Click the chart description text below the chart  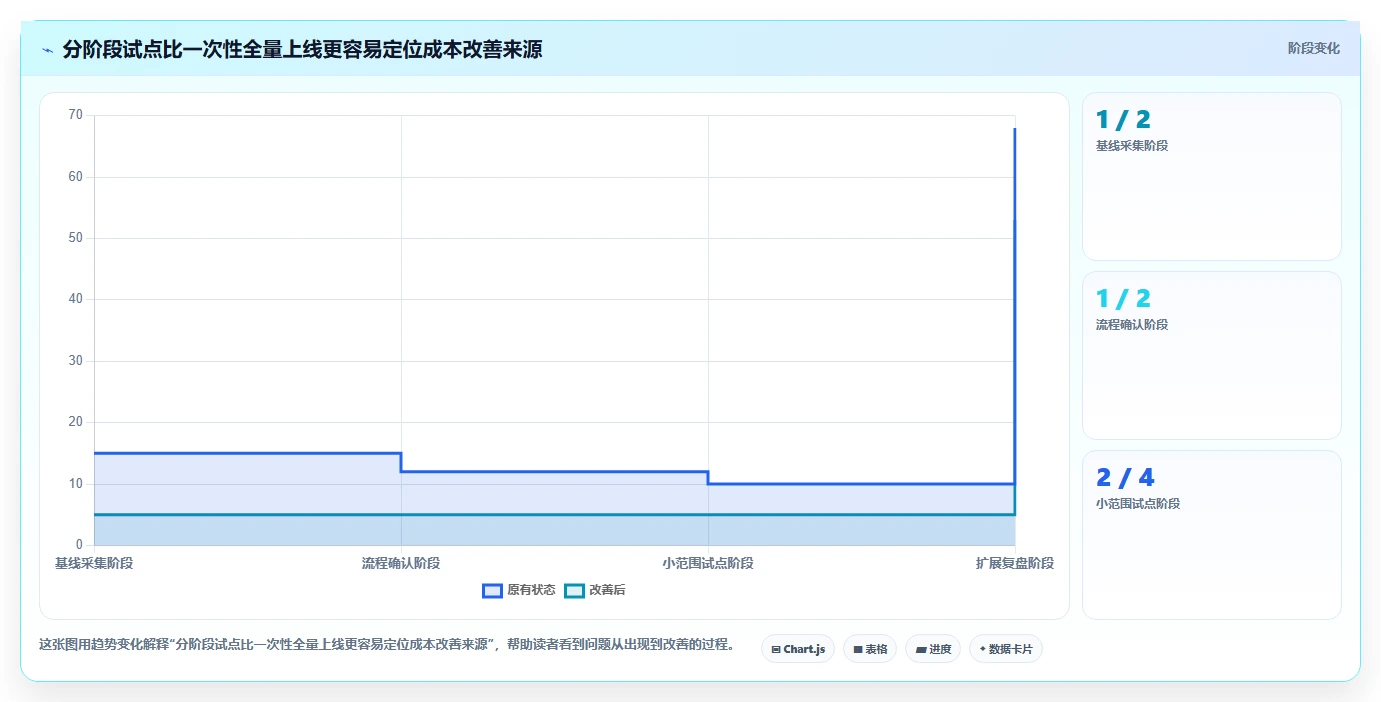[x=388, y=645]
